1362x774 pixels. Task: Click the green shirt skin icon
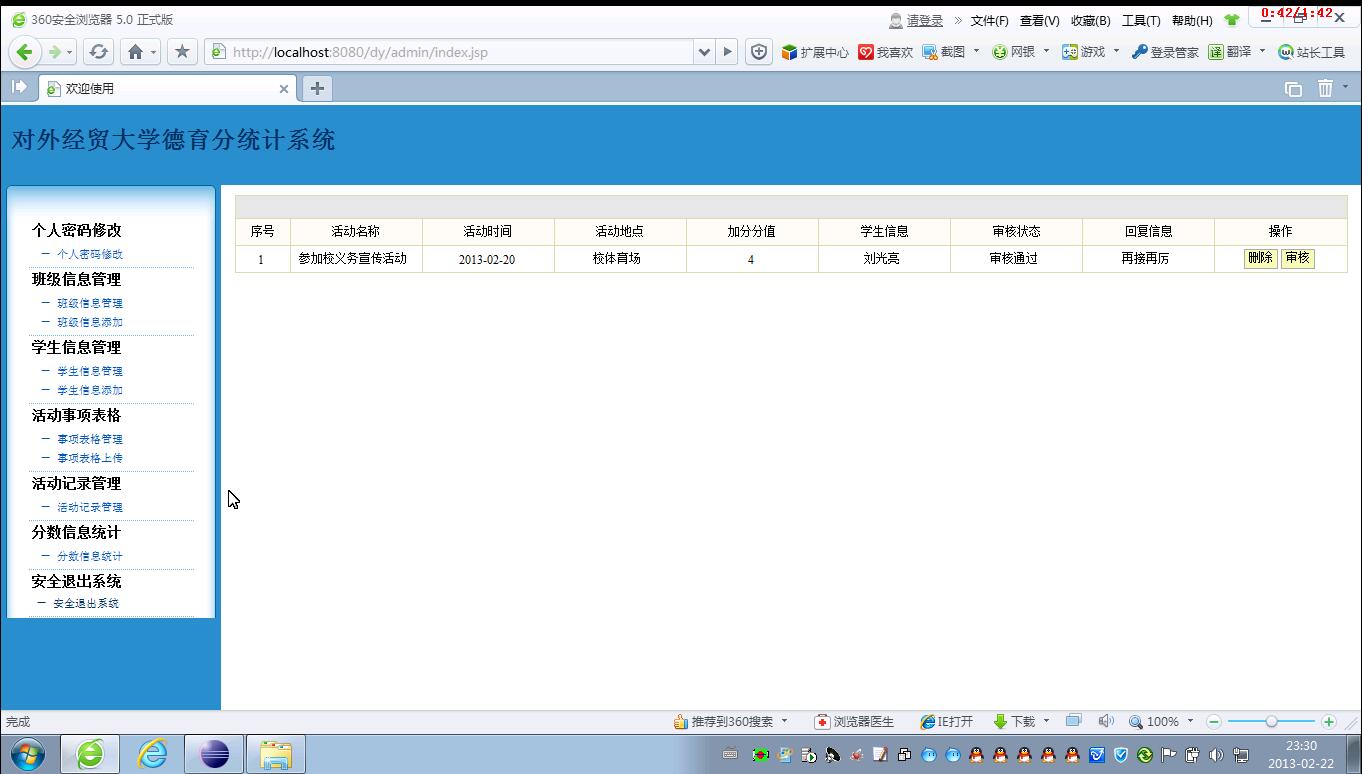tap(1231, 20)
